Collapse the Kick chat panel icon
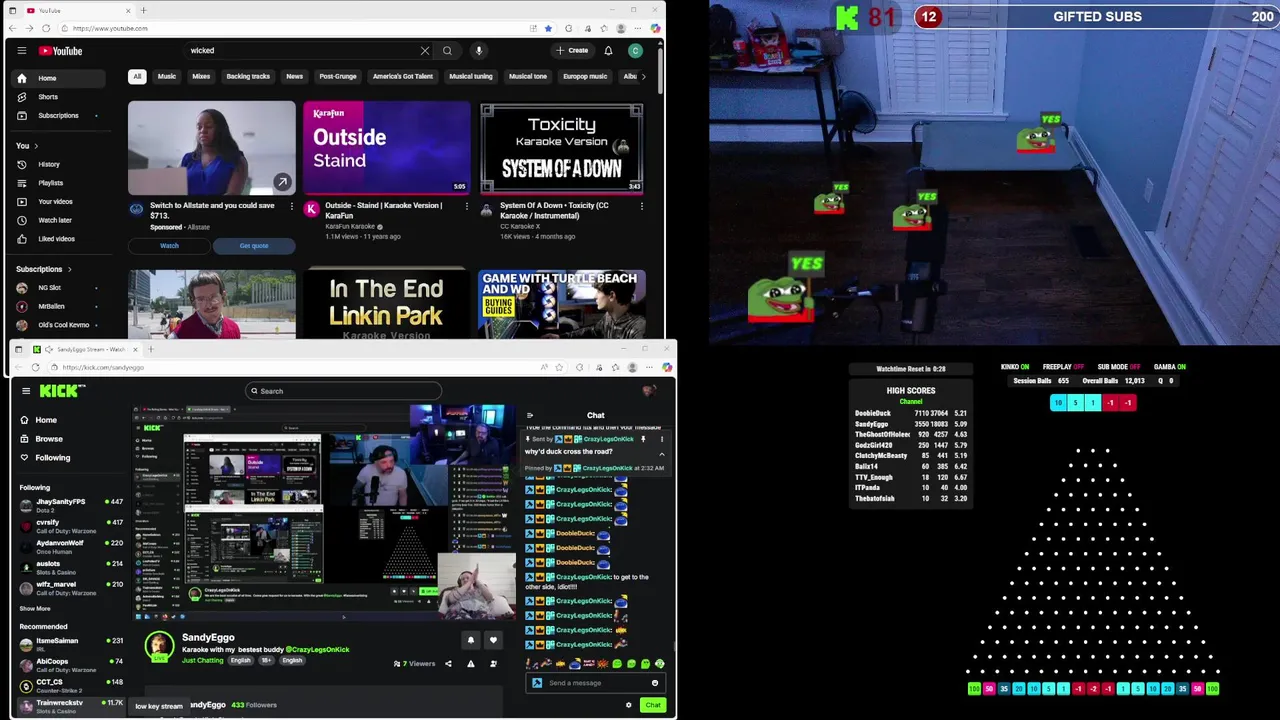The image size is (1280, 720). (530, 415)
